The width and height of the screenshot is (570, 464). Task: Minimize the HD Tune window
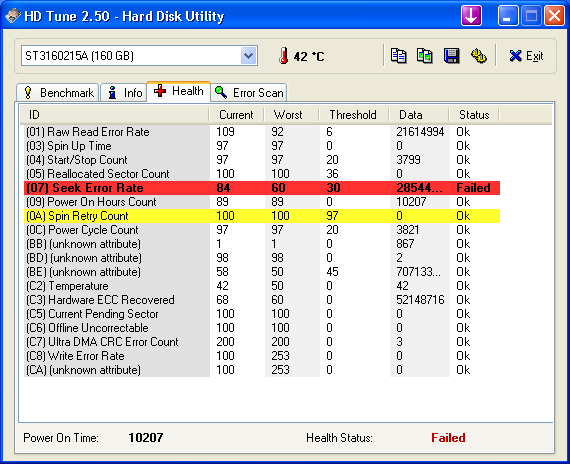click(508, 16)
